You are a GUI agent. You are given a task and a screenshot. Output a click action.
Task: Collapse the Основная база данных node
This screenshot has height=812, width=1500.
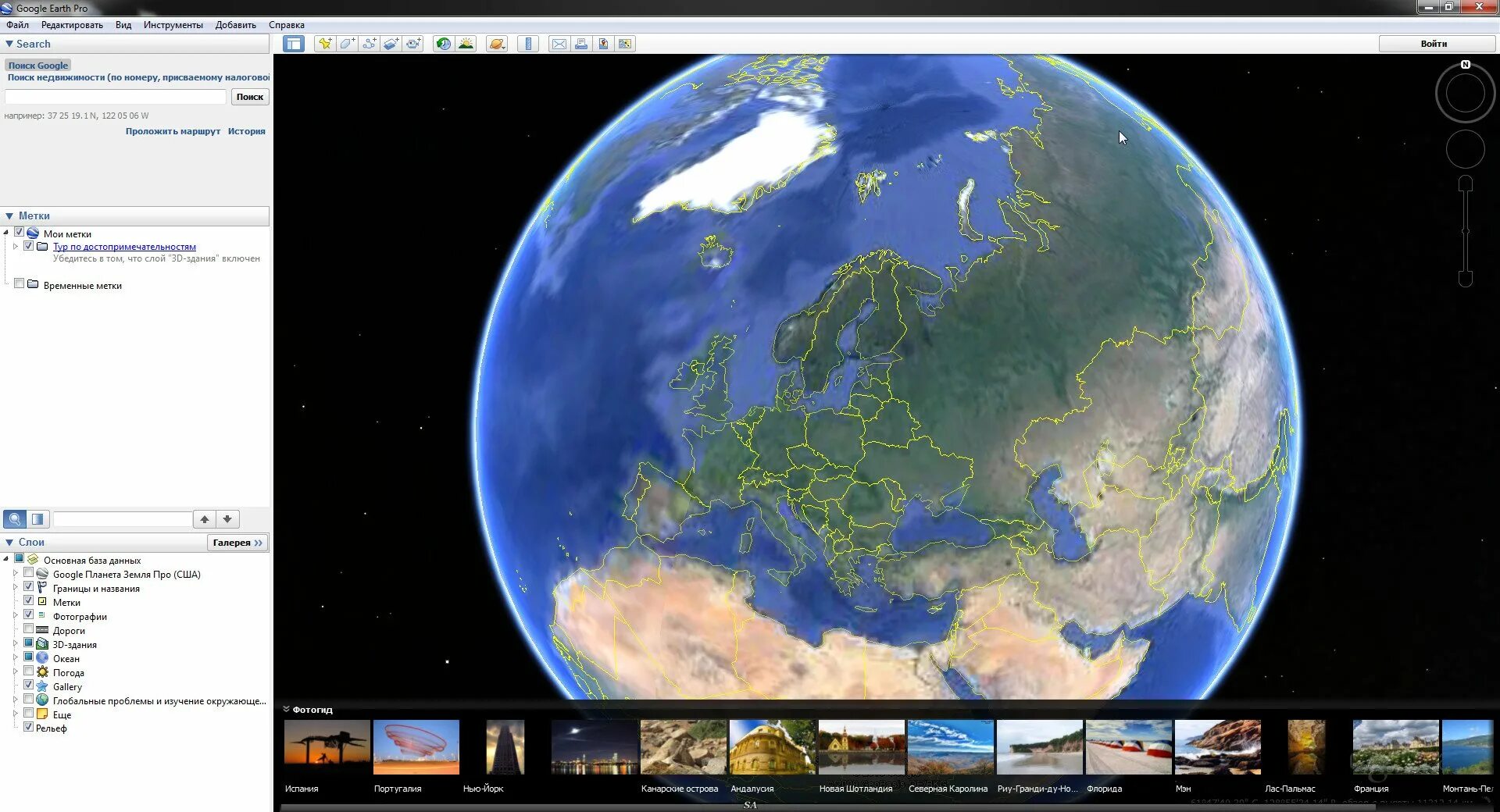pos(6,559)
